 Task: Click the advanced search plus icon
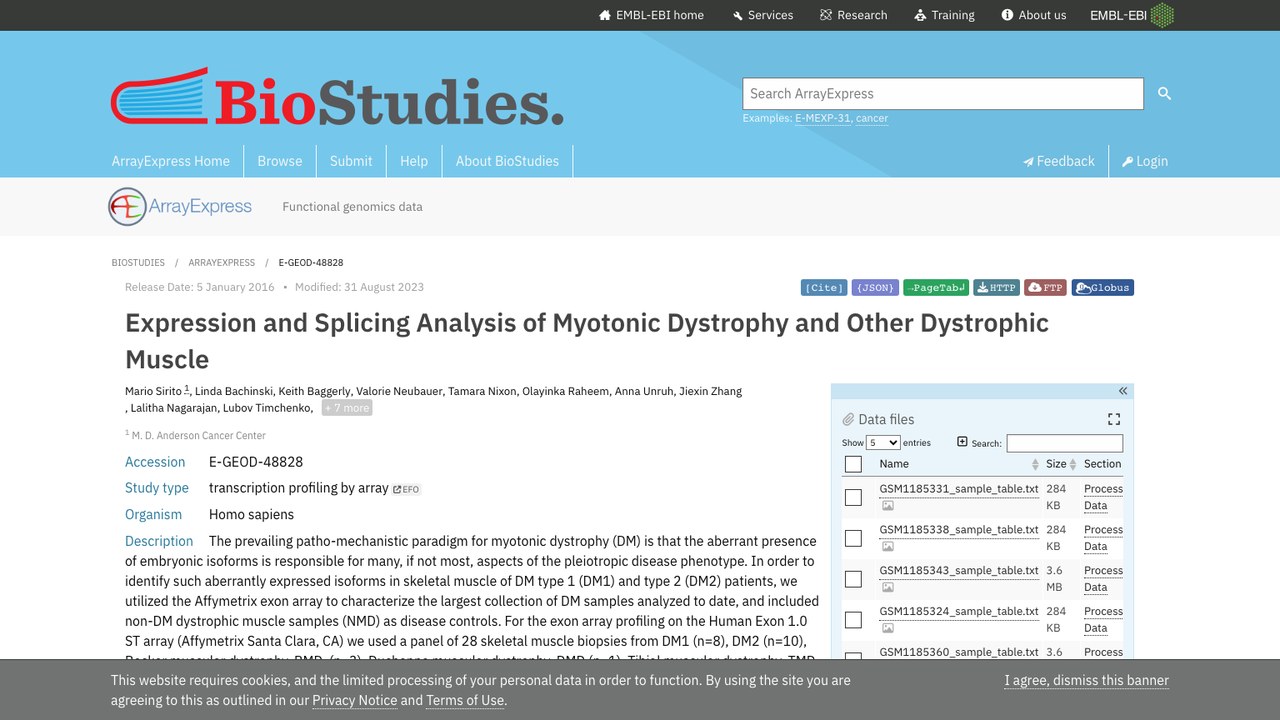pyautogui.click(x=962, y=442)
